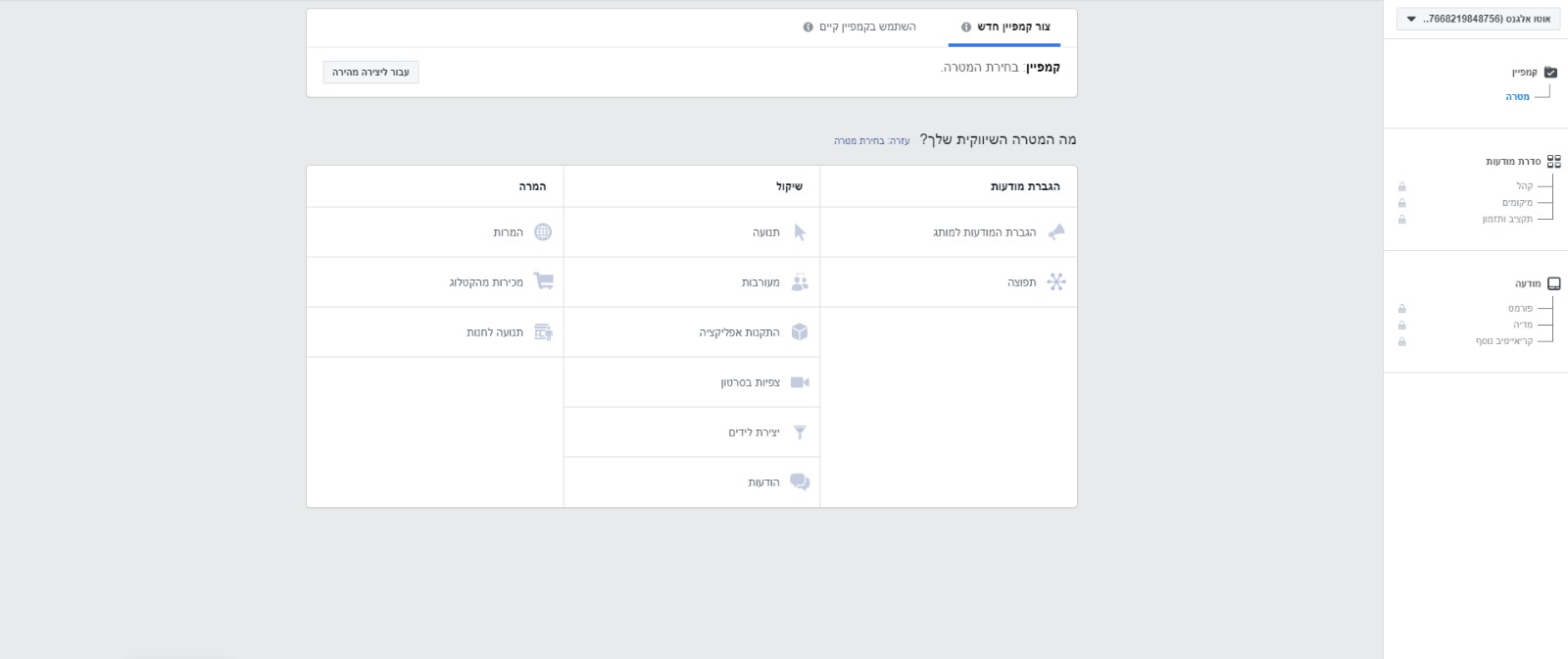Image resolution: width=1568 pixels, height=659 pixels.
Task: Click the Conversions (המרות) globe icon
Action: [543, 232]
